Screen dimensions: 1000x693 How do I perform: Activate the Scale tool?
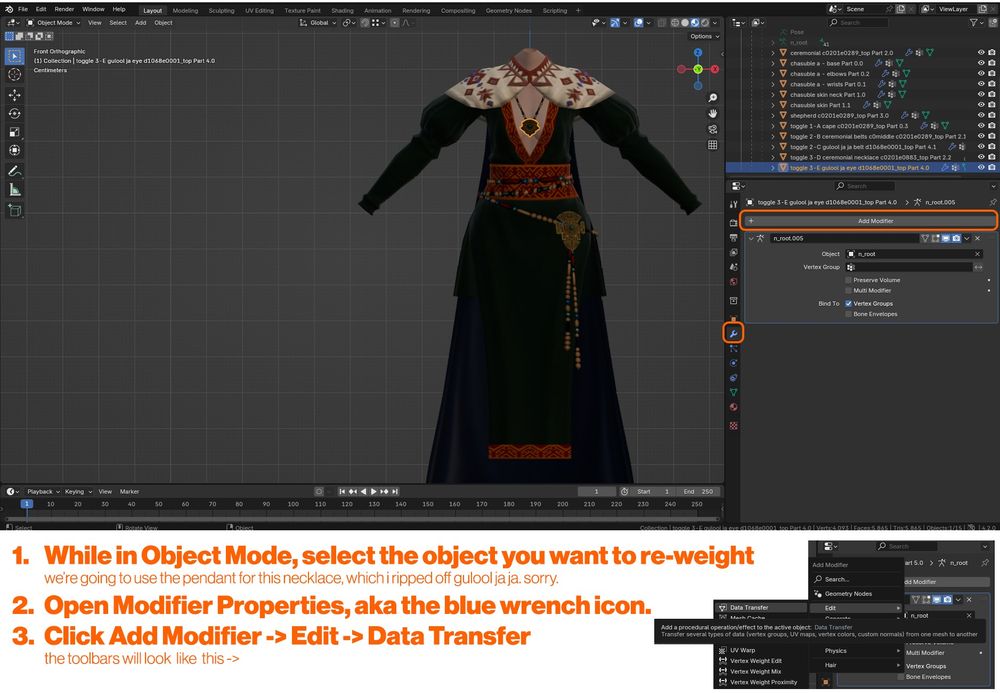click(x=15, y=132)
